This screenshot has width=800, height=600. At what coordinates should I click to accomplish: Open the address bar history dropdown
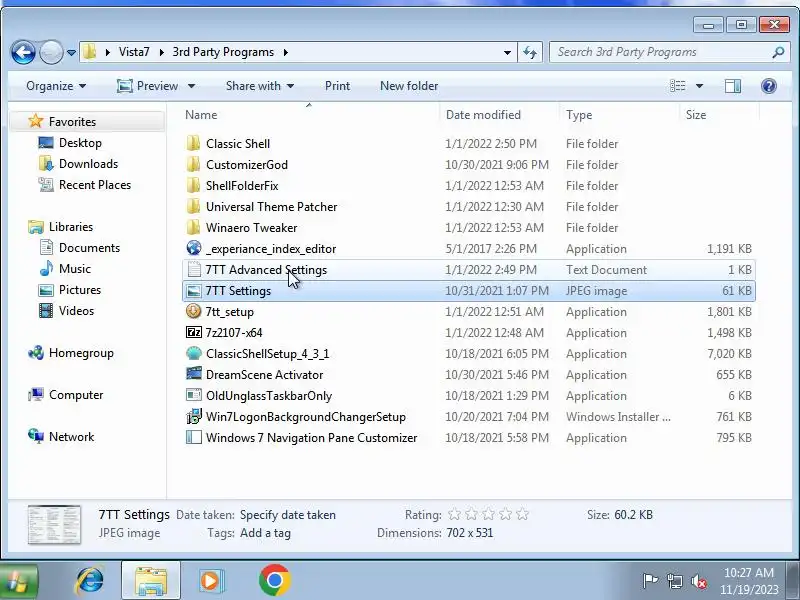pyautogui.click(x=507, y=52)
